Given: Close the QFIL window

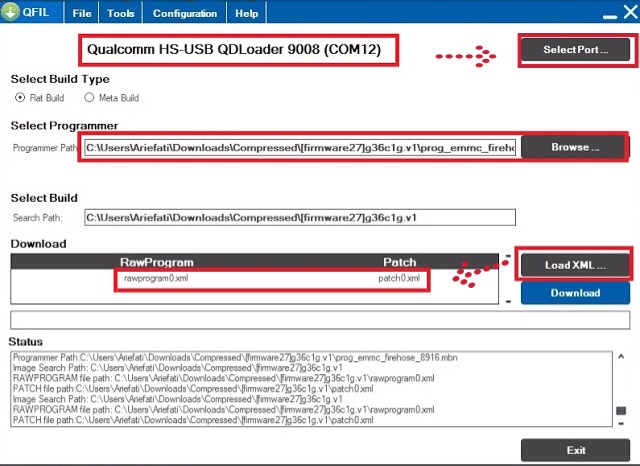Looking at the screenshot, I should (631, 12).
